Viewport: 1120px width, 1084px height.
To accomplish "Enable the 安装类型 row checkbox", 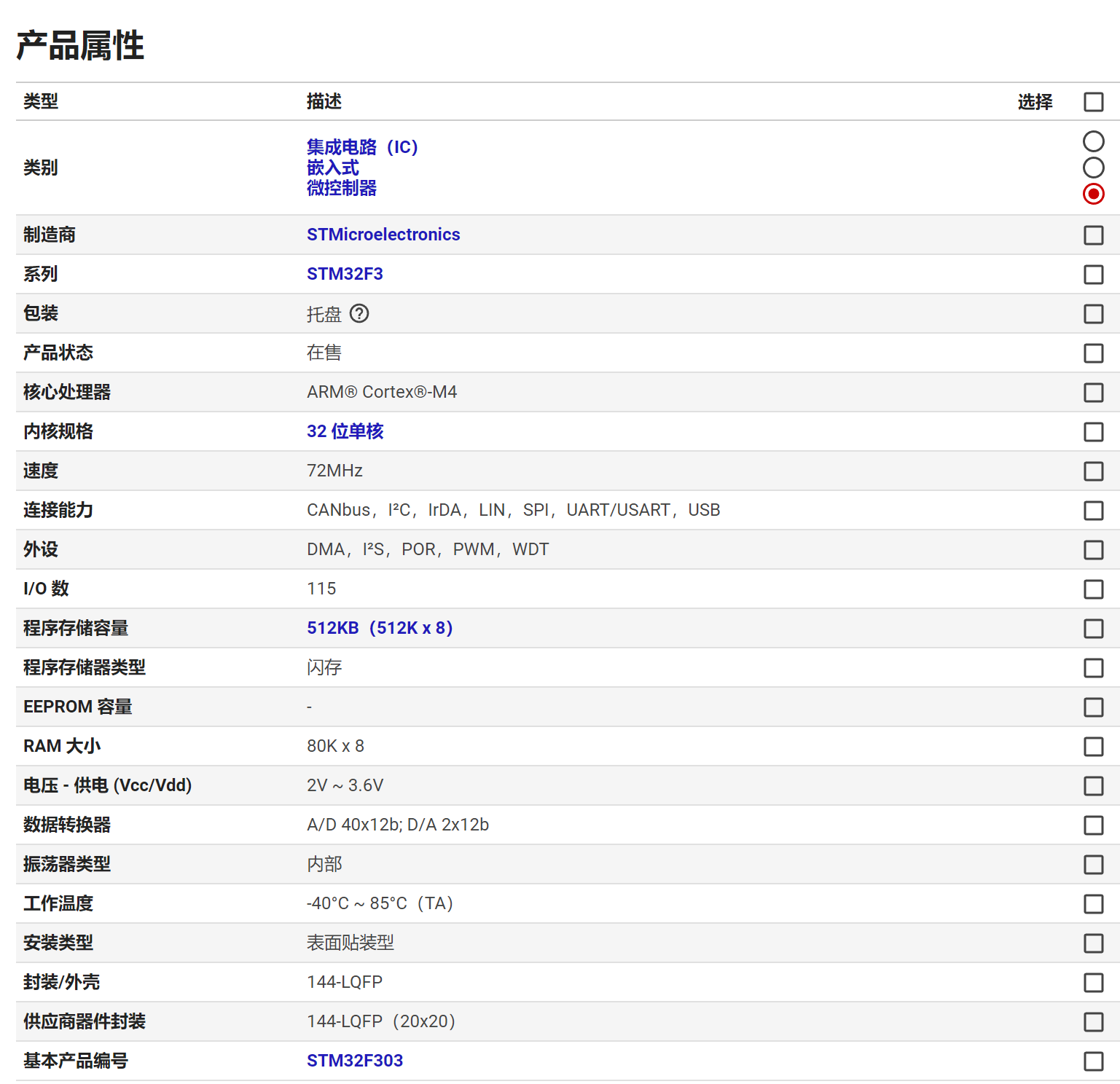I will (x=1093, y=943).
